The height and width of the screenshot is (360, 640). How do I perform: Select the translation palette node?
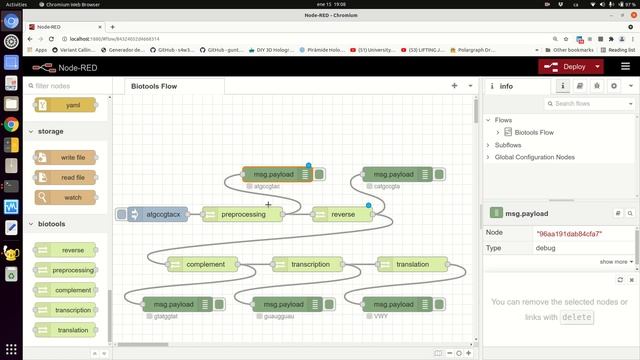pyautogui.click(x=65, y=330)
